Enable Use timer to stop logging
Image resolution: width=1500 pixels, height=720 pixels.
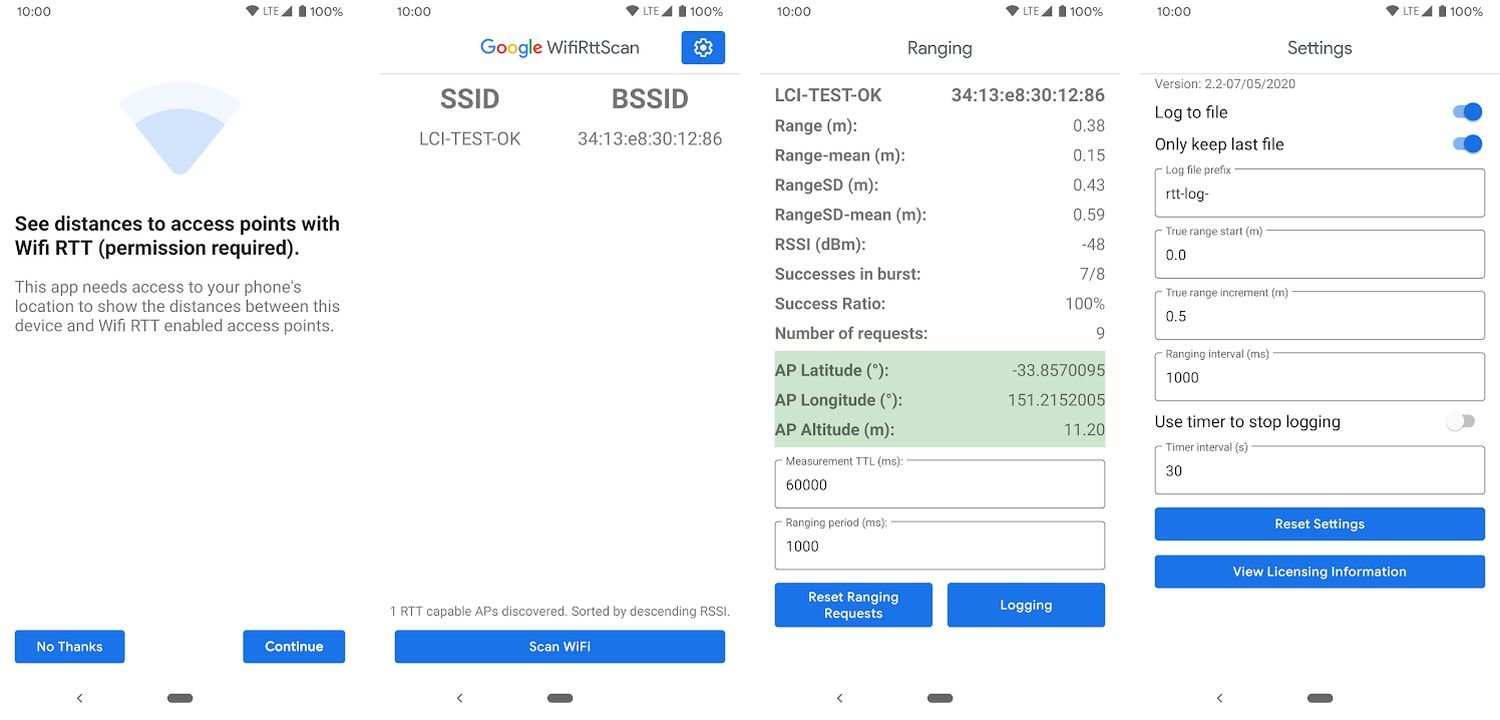click(x=1460, y=422)
